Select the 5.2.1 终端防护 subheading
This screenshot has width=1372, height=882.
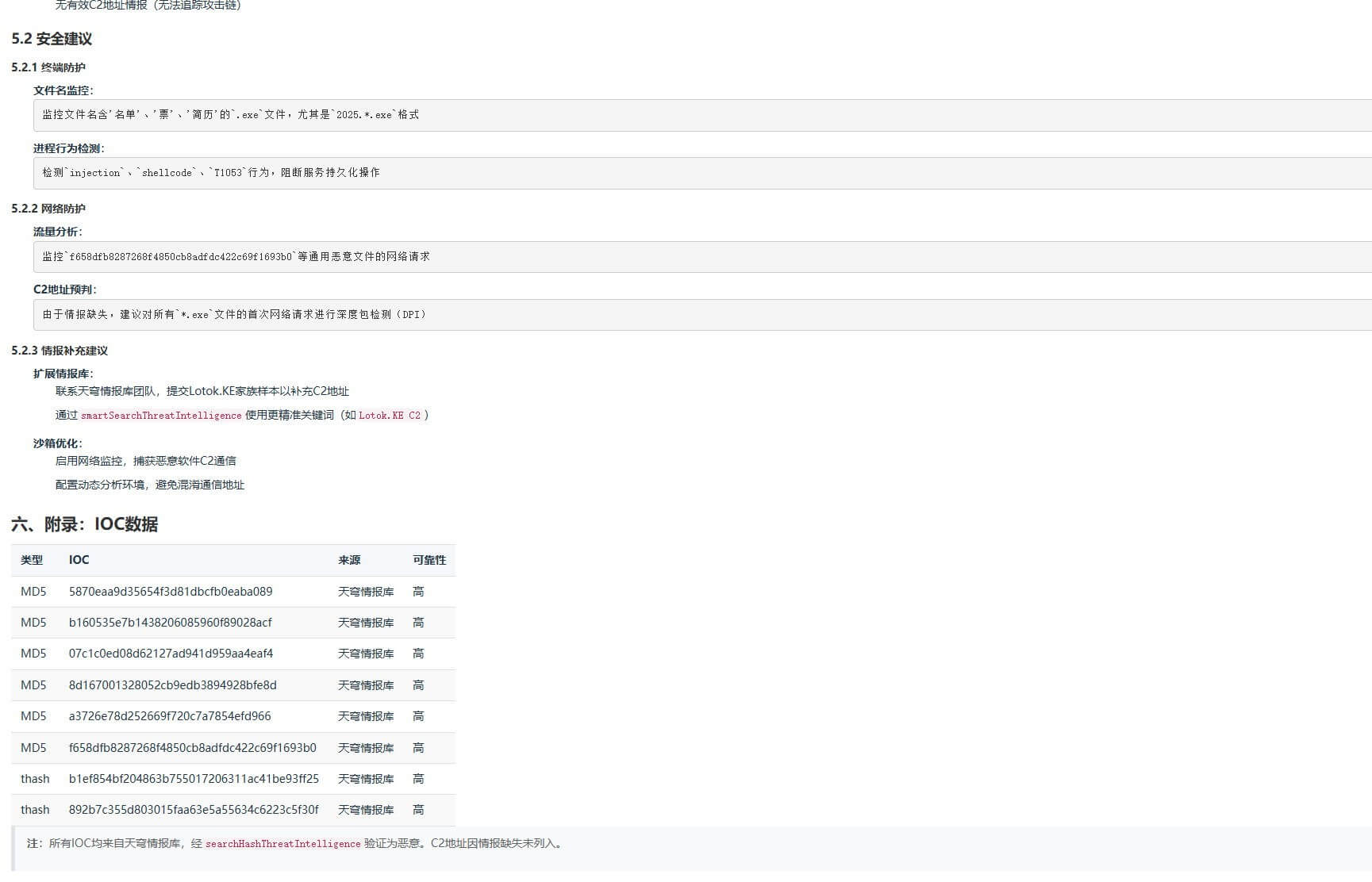click(49, 67)
